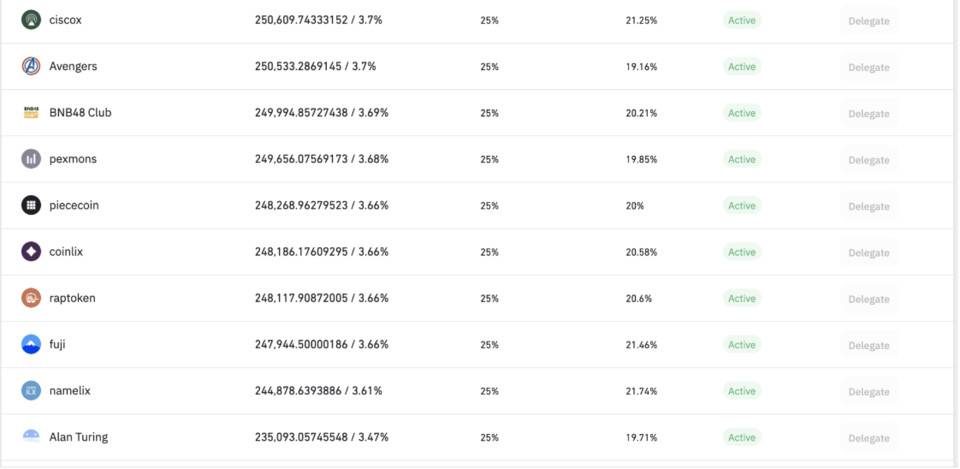This screenshot has height=469, width=960.
Task: Open the Avengers validator name link
Action: point(73,66)
